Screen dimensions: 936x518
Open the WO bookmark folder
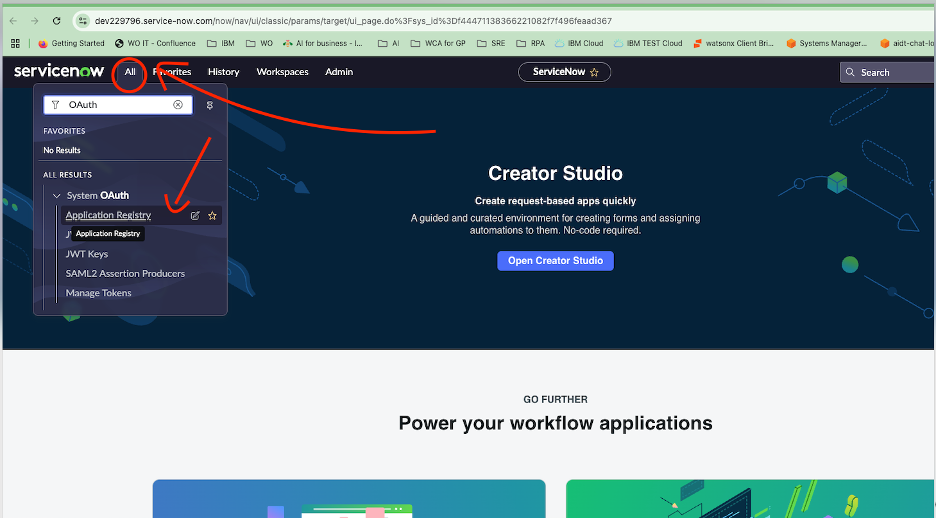tap(259, 44)
